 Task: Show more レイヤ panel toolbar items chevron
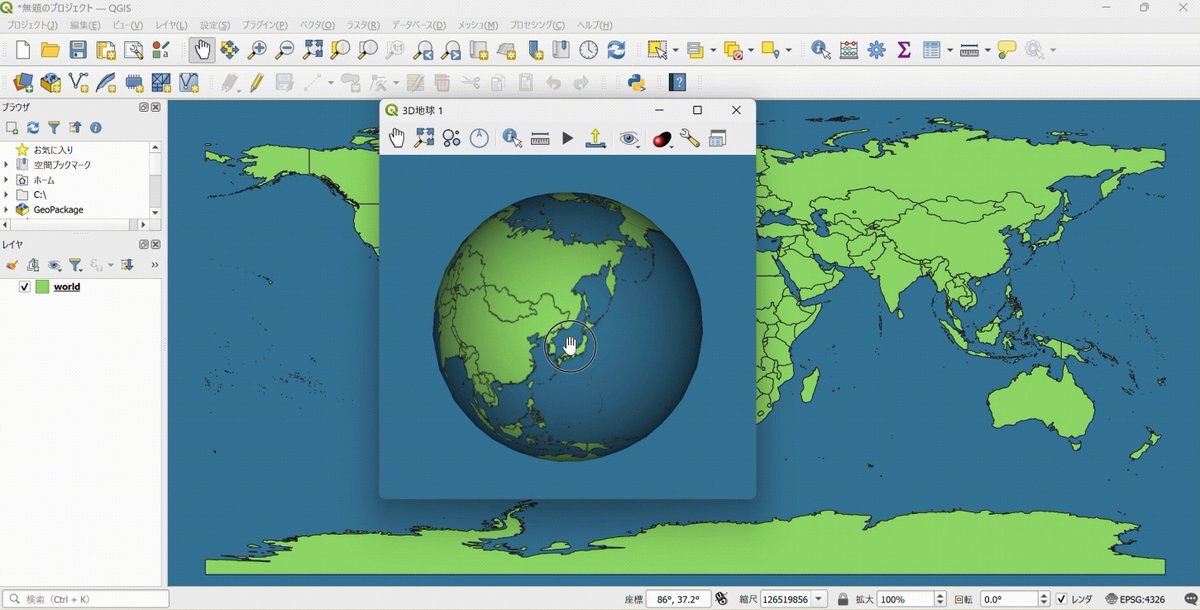tap(154, 265)
